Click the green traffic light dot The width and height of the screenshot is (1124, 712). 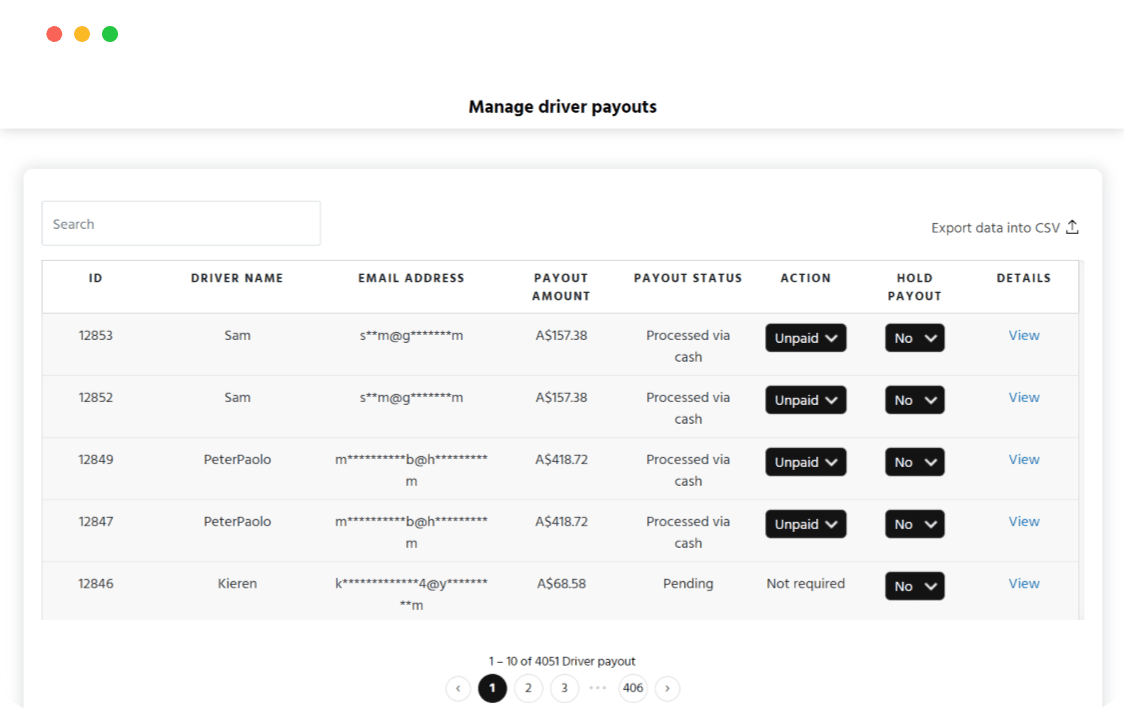coord(109,33)
